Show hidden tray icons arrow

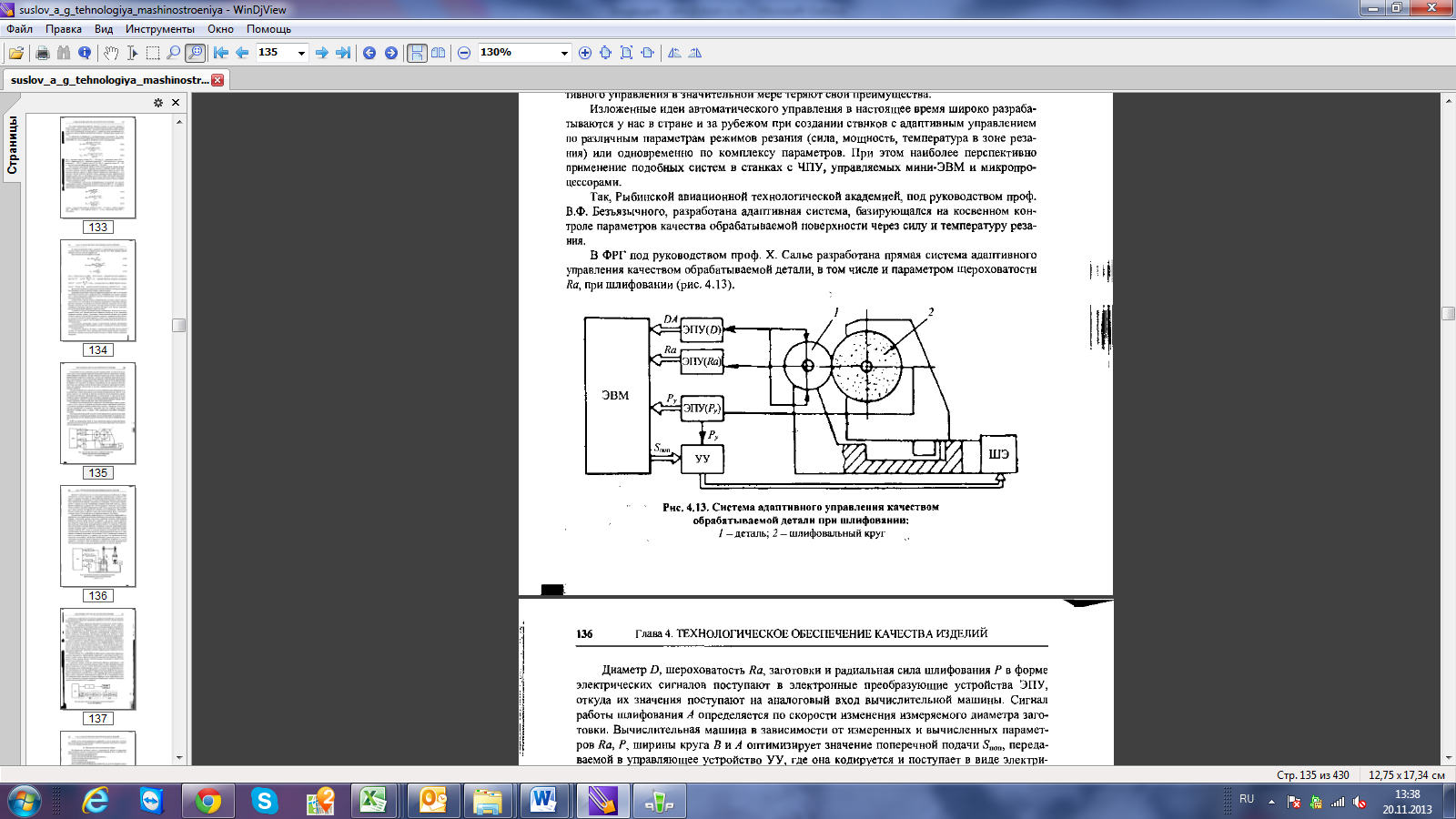(1271, 802)
